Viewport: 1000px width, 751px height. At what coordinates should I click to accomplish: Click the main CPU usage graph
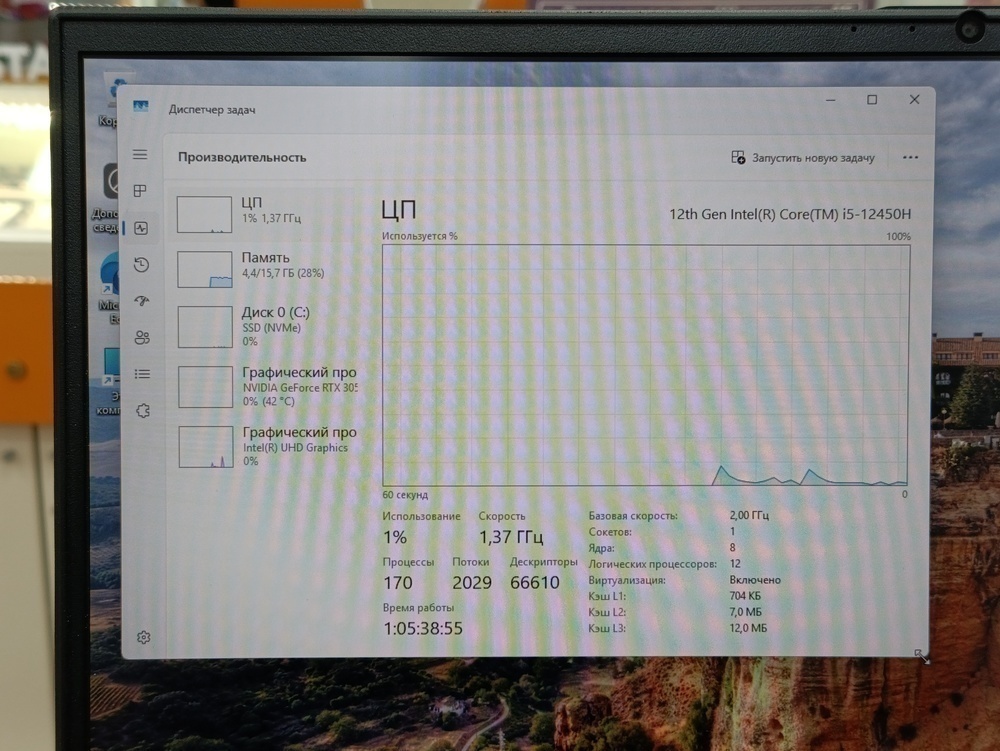[x=645, y=365]
